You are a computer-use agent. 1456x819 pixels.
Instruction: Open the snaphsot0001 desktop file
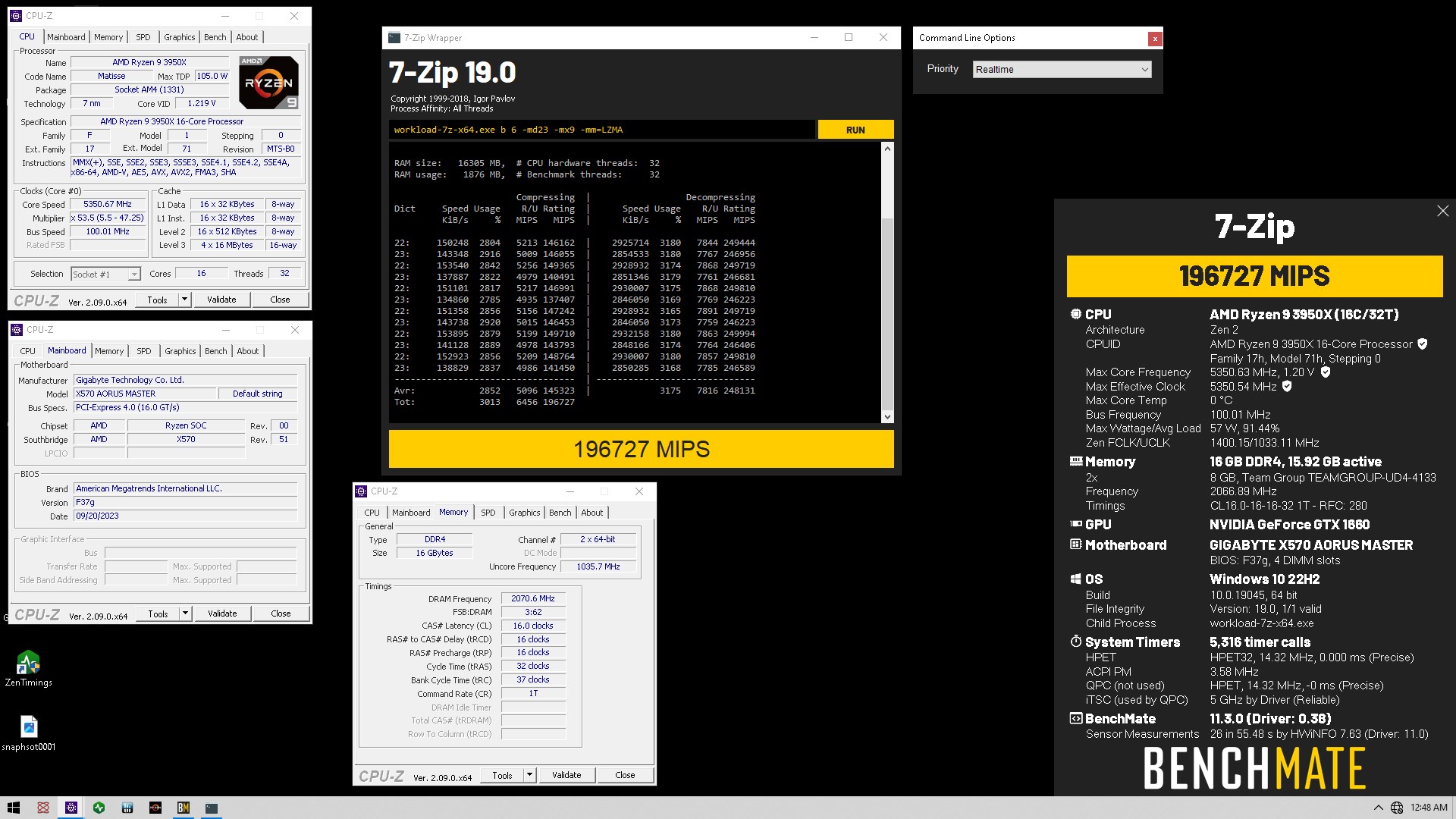pos(28,733)
